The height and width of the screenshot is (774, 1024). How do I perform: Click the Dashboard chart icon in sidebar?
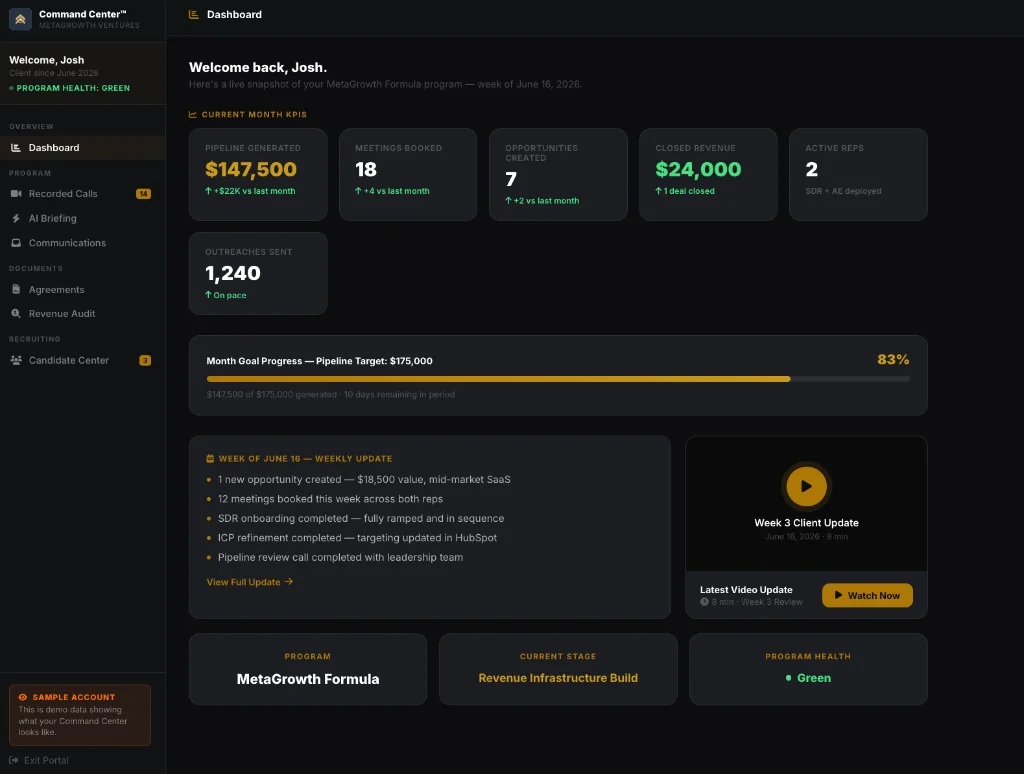(x=16, y=148)
